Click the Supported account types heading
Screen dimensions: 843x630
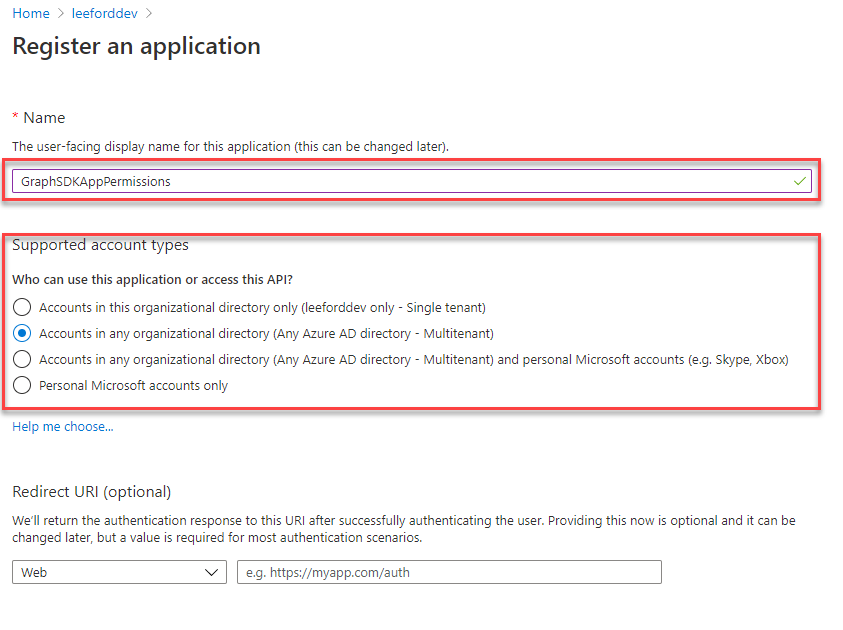point(101,245)
